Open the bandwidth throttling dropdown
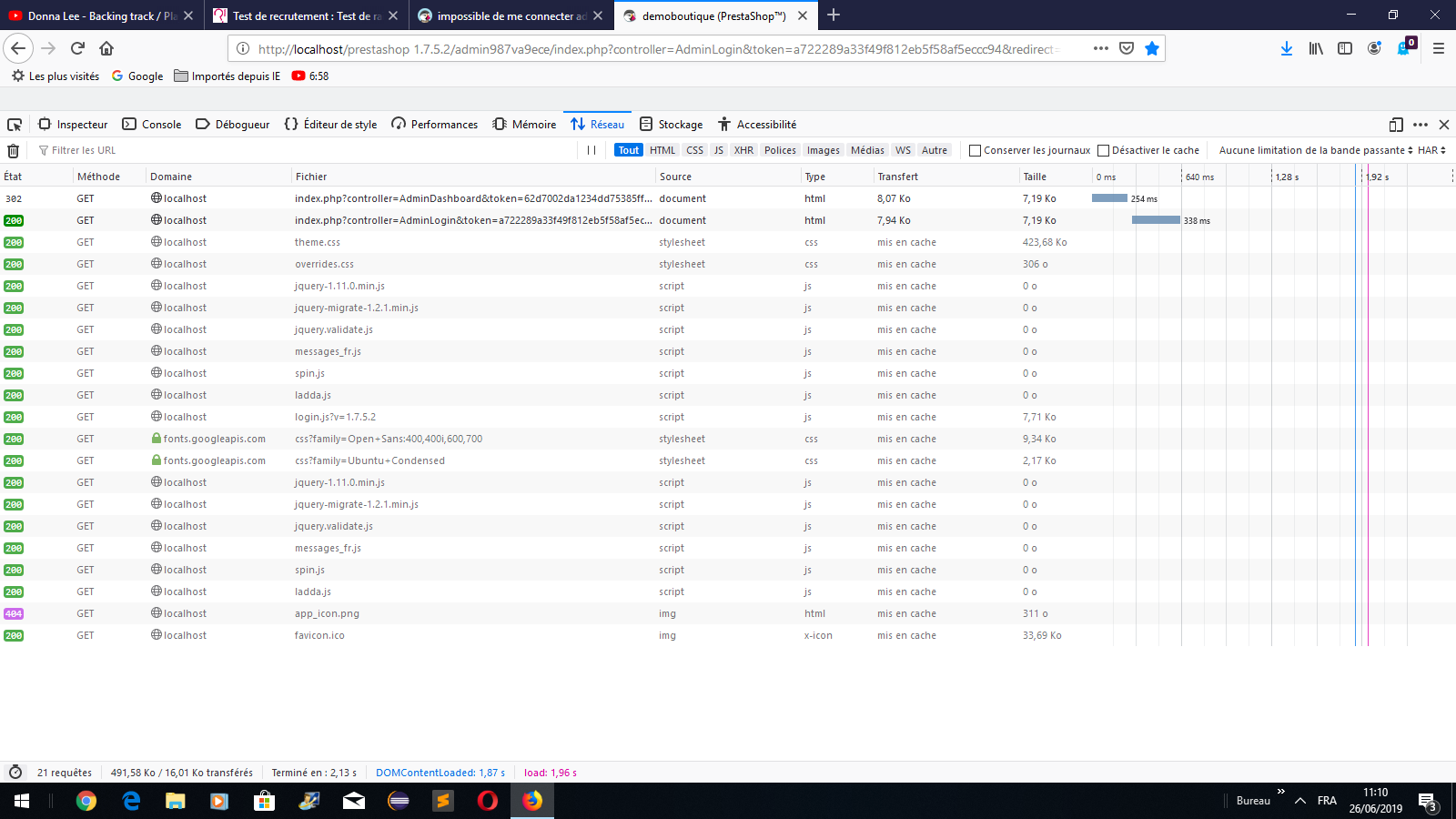Image resolution: width=1456 pixels, height=819 pixels. (x=1316, y=150)
